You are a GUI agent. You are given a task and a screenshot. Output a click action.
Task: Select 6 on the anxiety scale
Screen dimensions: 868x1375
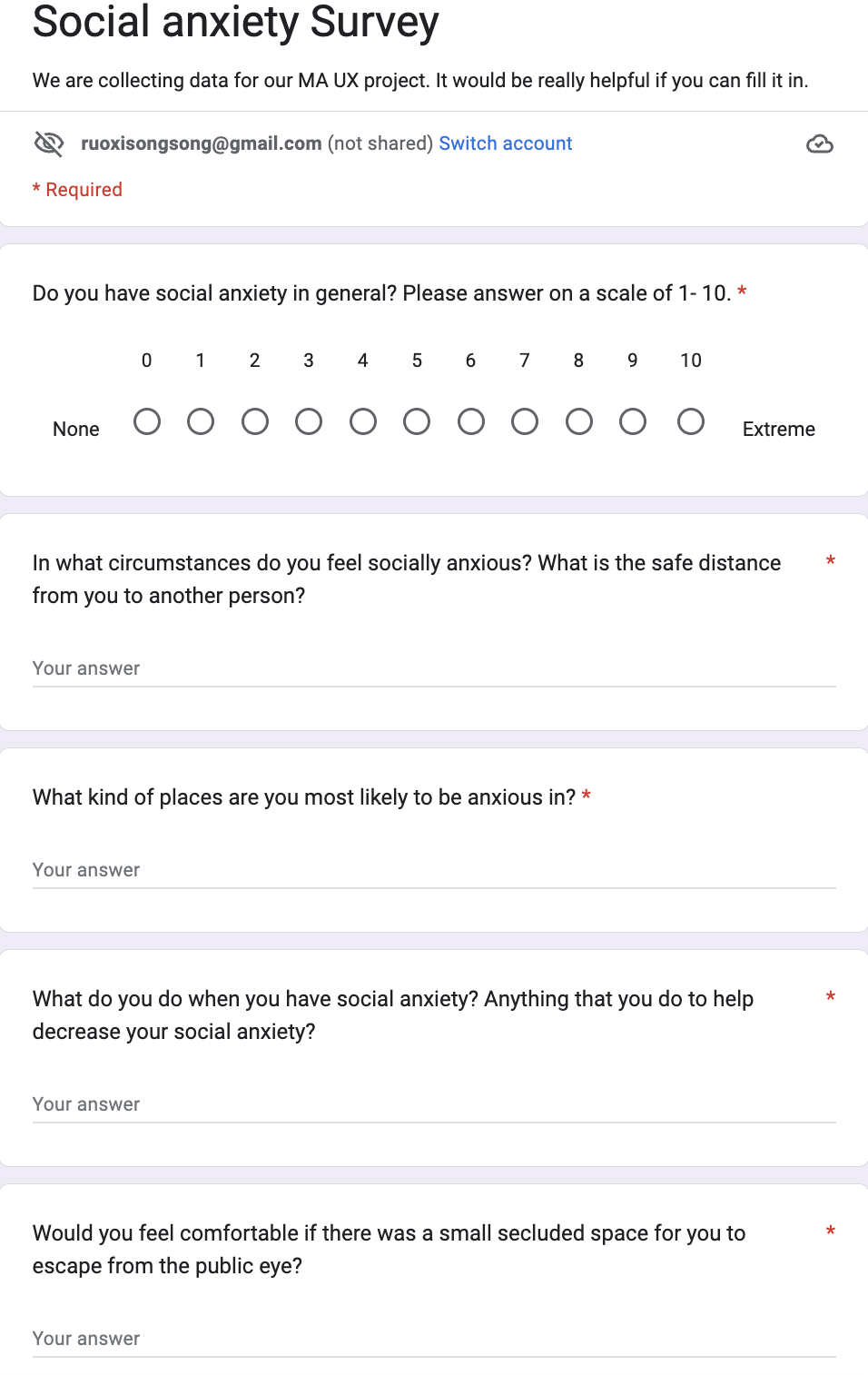(471, 421)
